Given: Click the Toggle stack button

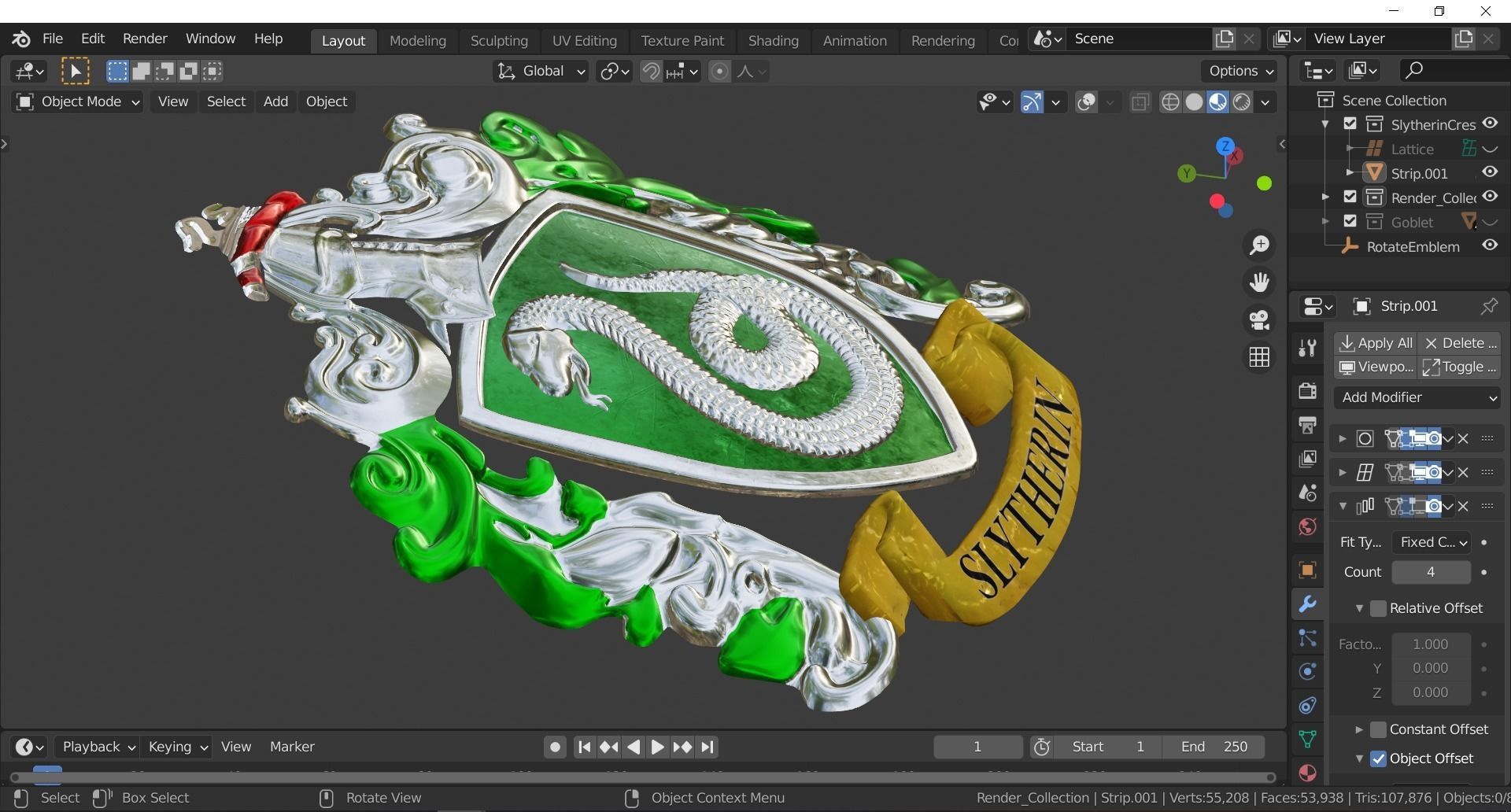Looking at the screenshot, I should (1460, 367).
